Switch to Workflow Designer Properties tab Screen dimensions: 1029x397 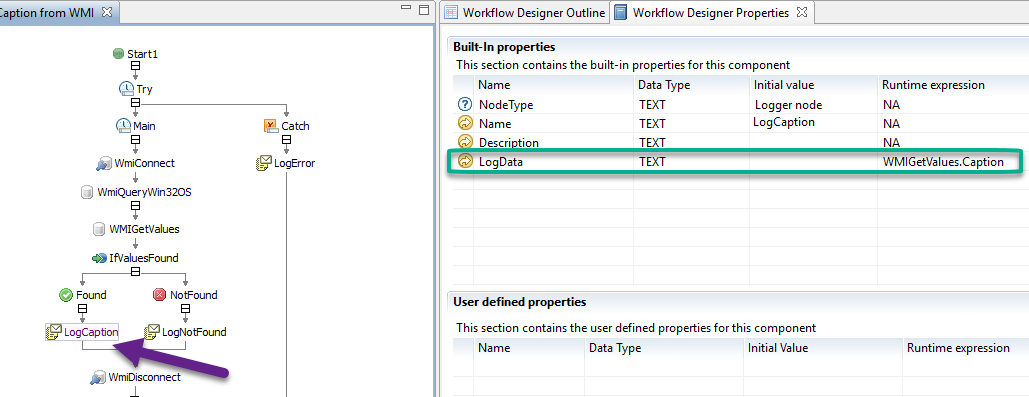(711, 13)
